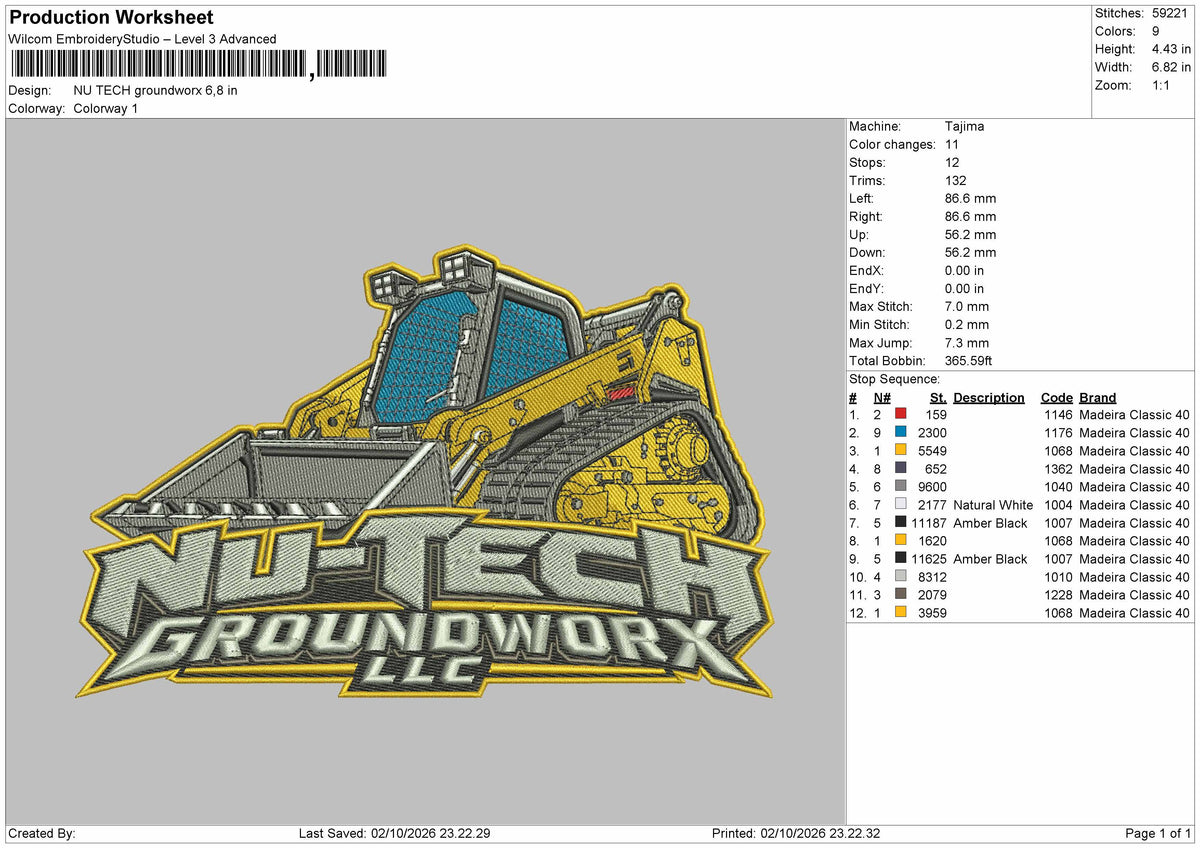Click 'Amber Black' description in row 9
The image size is (1200, 848).
(x=990, y=559)
